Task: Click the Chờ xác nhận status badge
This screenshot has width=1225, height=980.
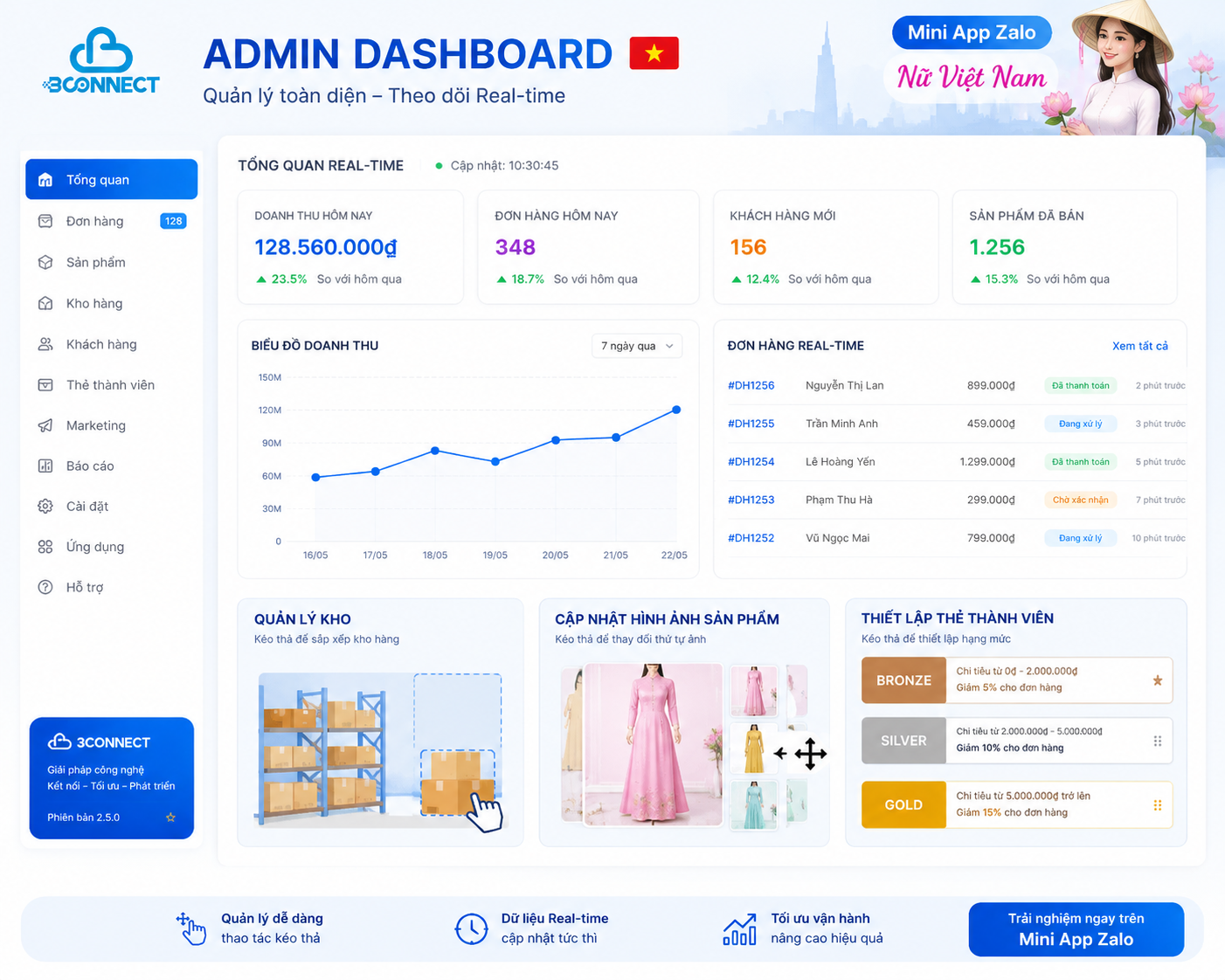Action: pos(1081,500)
